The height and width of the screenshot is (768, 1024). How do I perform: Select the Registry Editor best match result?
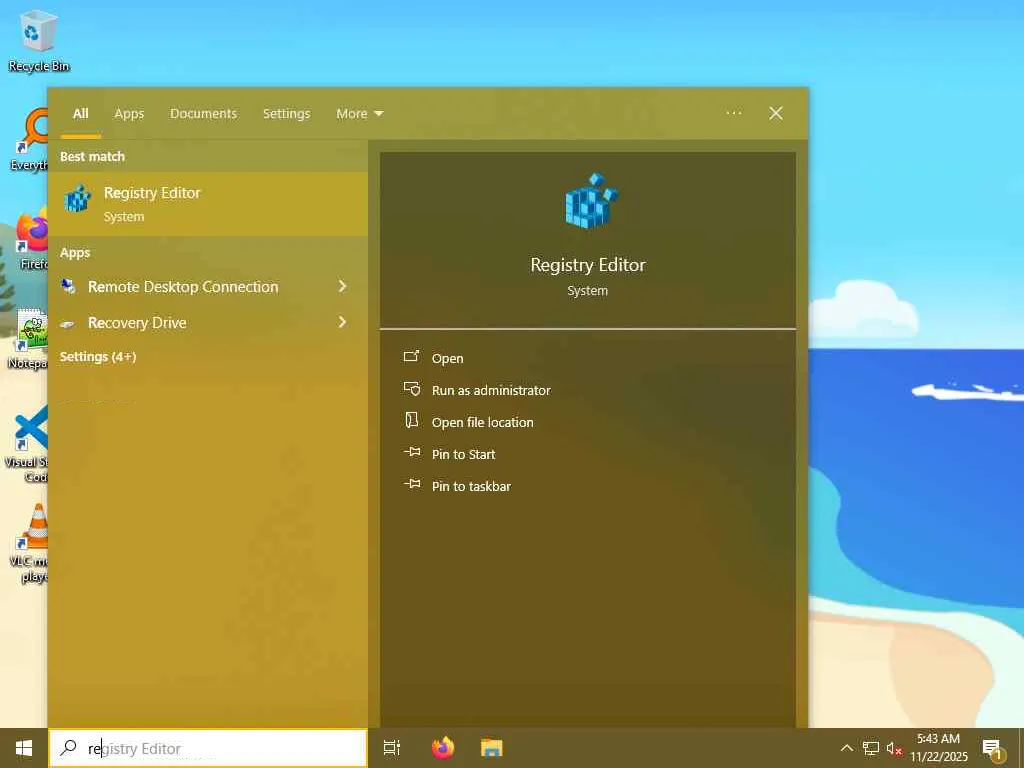(208, 204)
